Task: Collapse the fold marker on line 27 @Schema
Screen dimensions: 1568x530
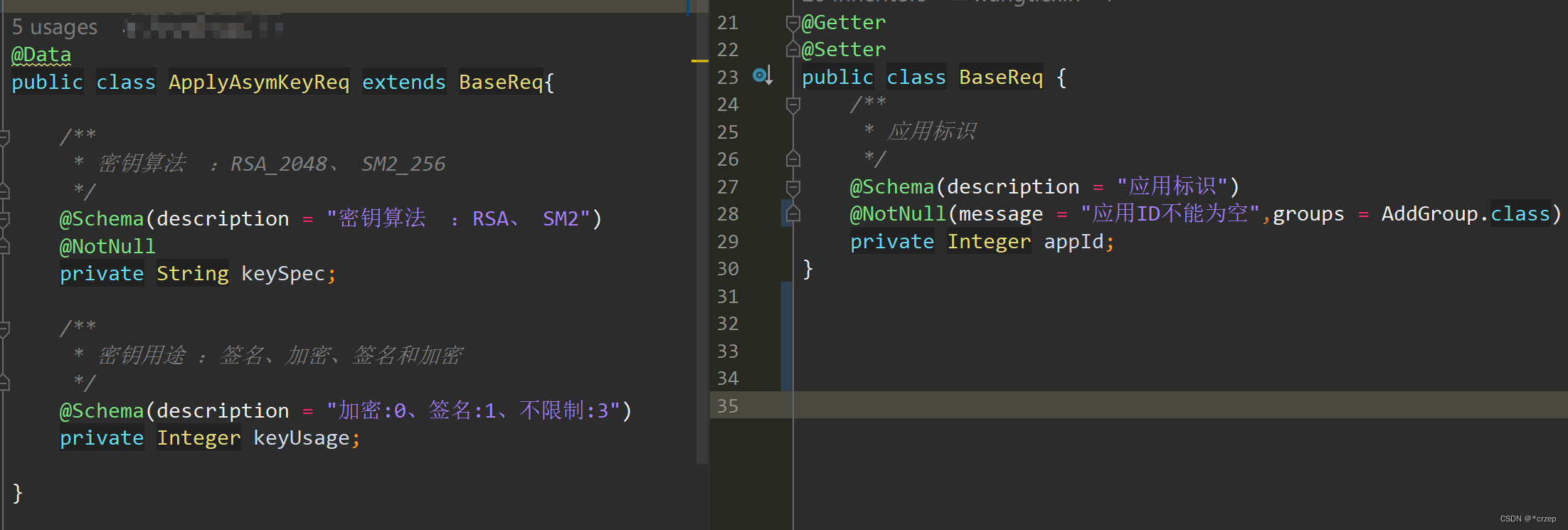Action: tap(793, 187)
